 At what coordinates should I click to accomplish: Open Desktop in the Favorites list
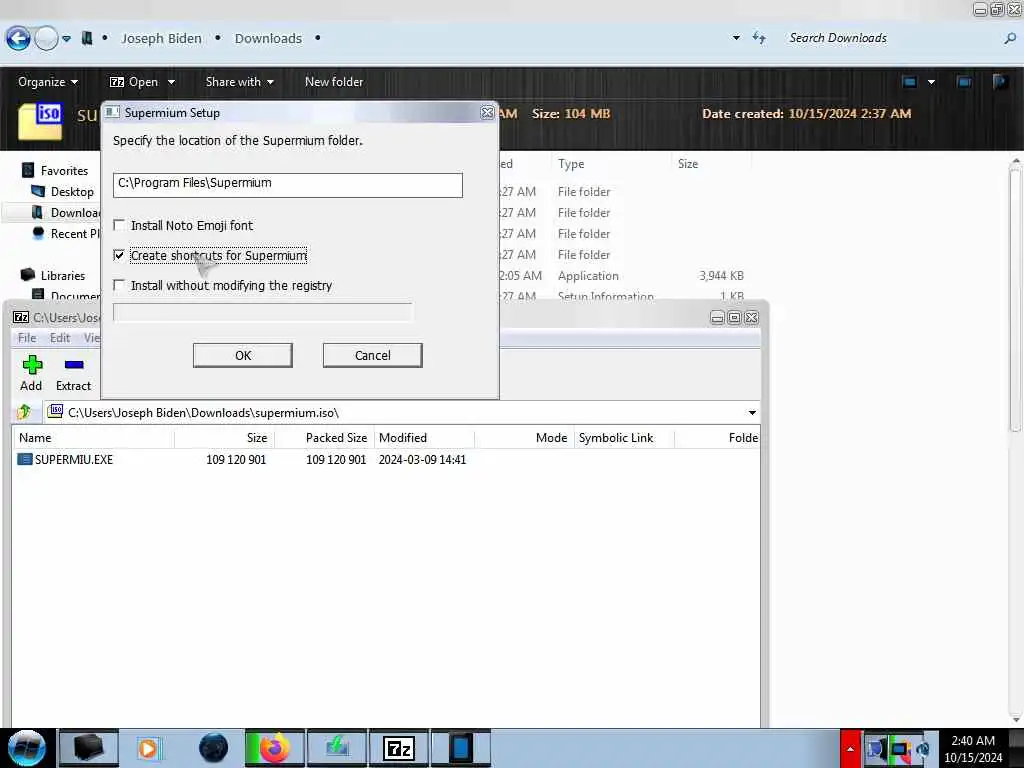click(x=72, y=191)
